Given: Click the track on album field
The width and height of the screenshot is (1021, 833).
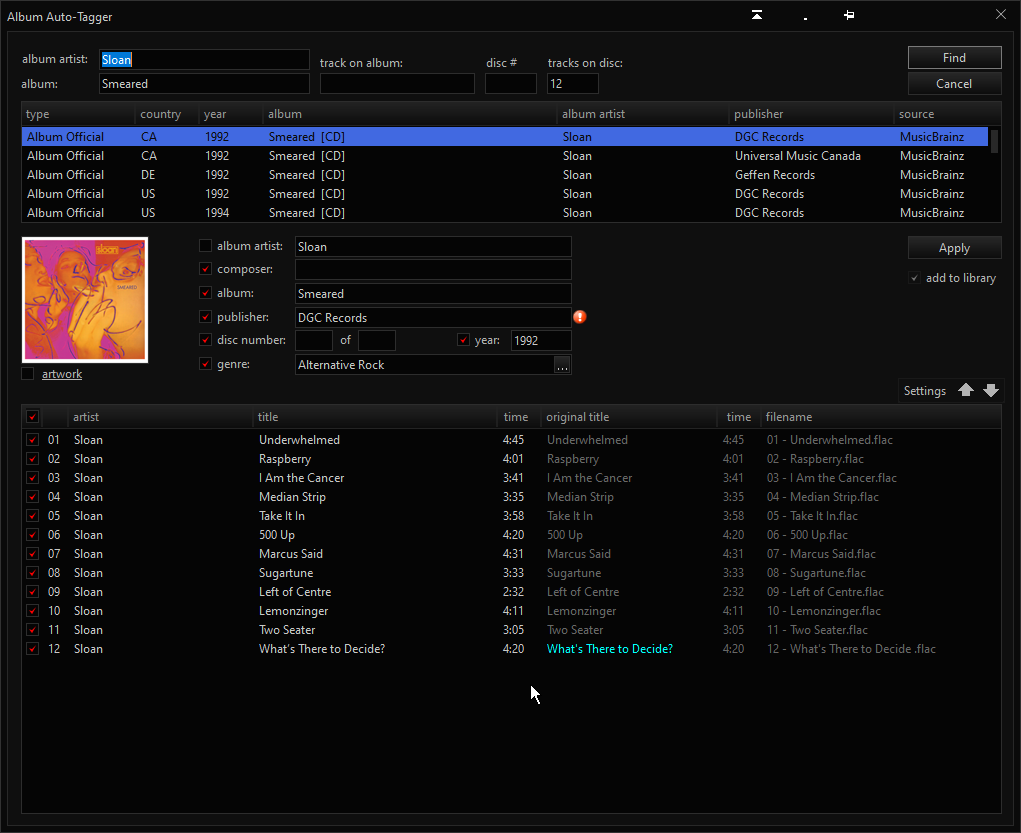Looking at the screenshot, I should [397, 83].
